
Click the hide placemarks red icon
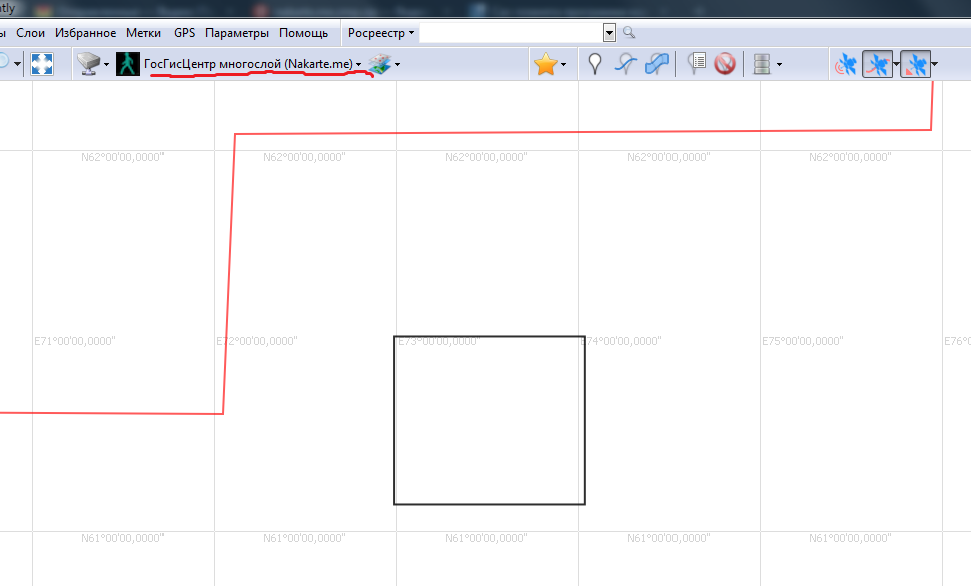(725, 64)
